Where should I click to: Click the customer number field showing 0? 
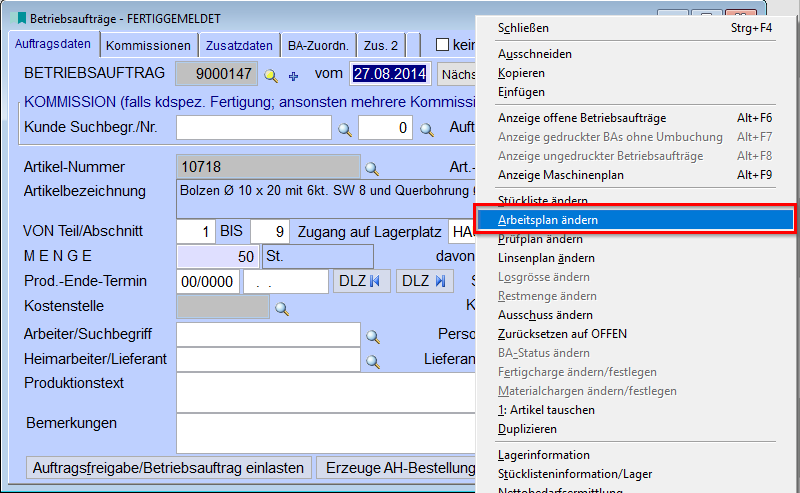(385, 128)
